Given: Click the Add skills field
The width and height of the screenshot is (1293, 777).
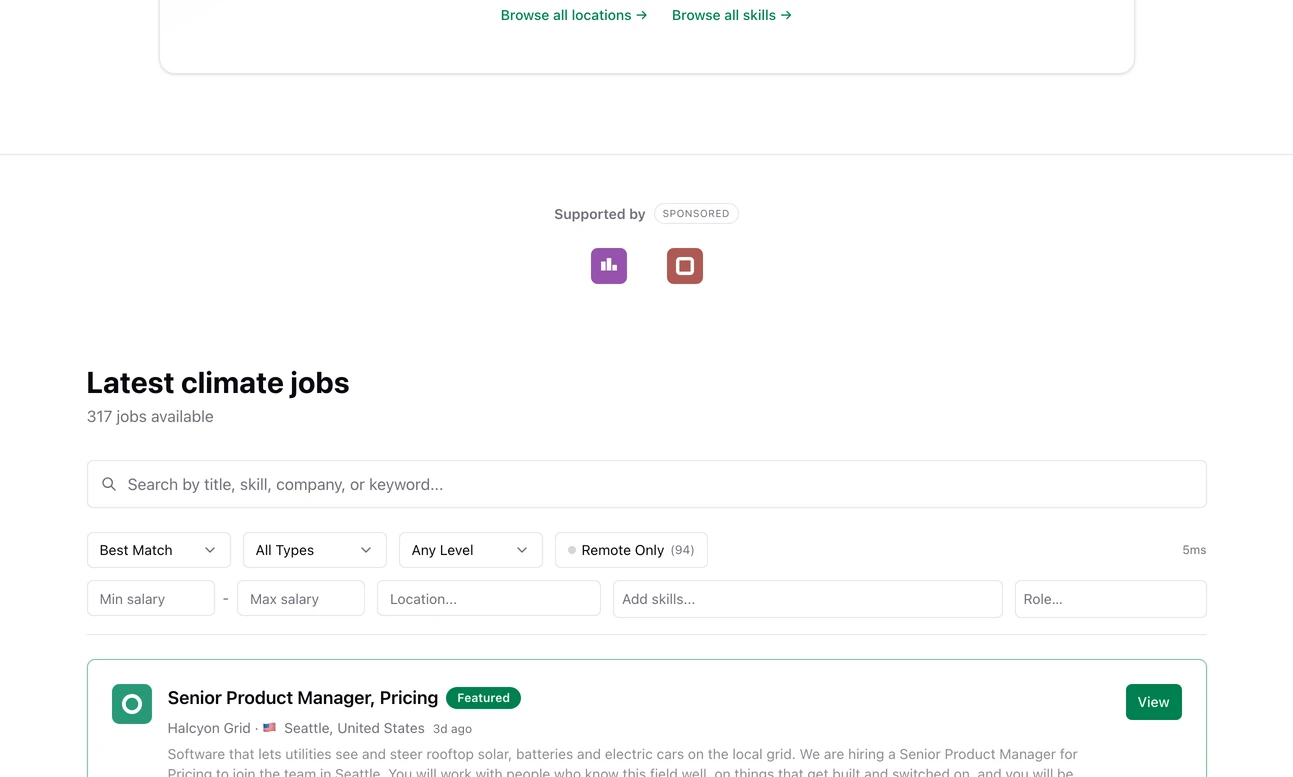Looking at the screenshot, I should [x=808, y=599].
